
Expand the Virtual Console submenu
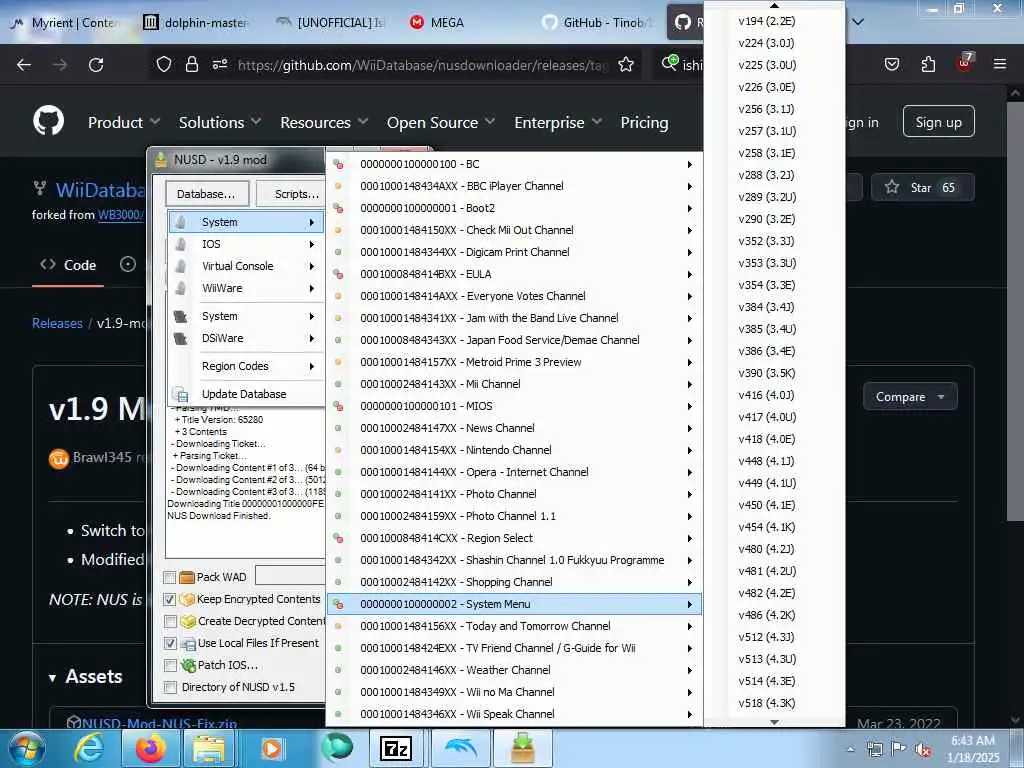[246, 266]
